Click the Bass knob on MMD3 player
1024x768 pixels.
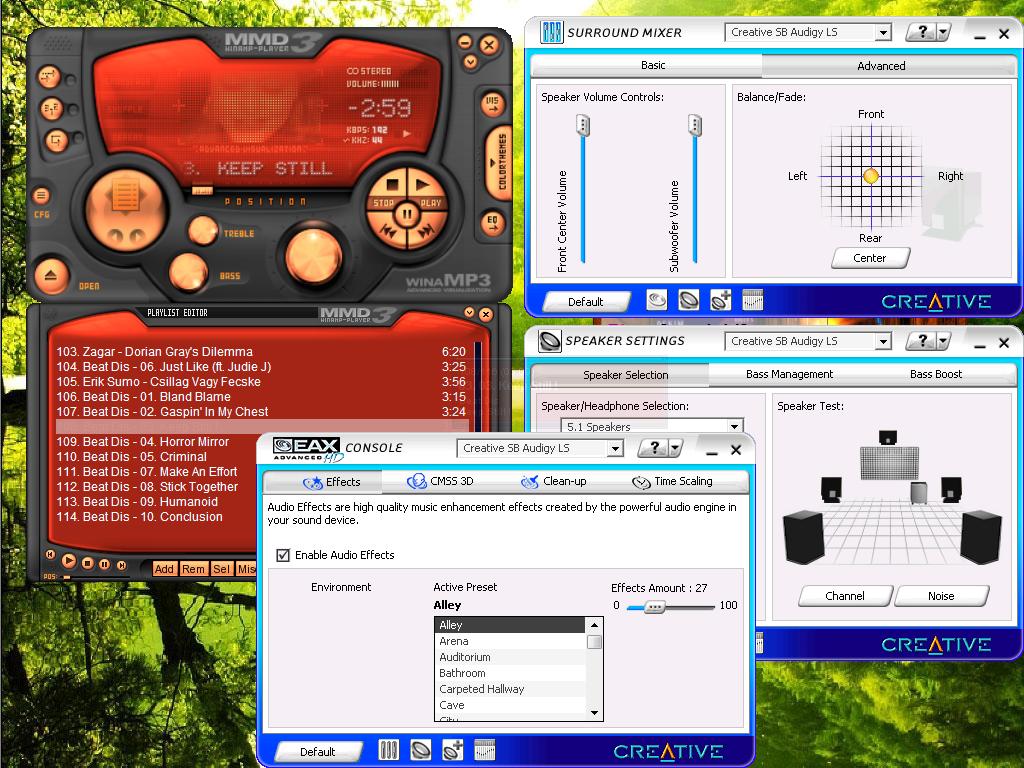tap(188, 271)
